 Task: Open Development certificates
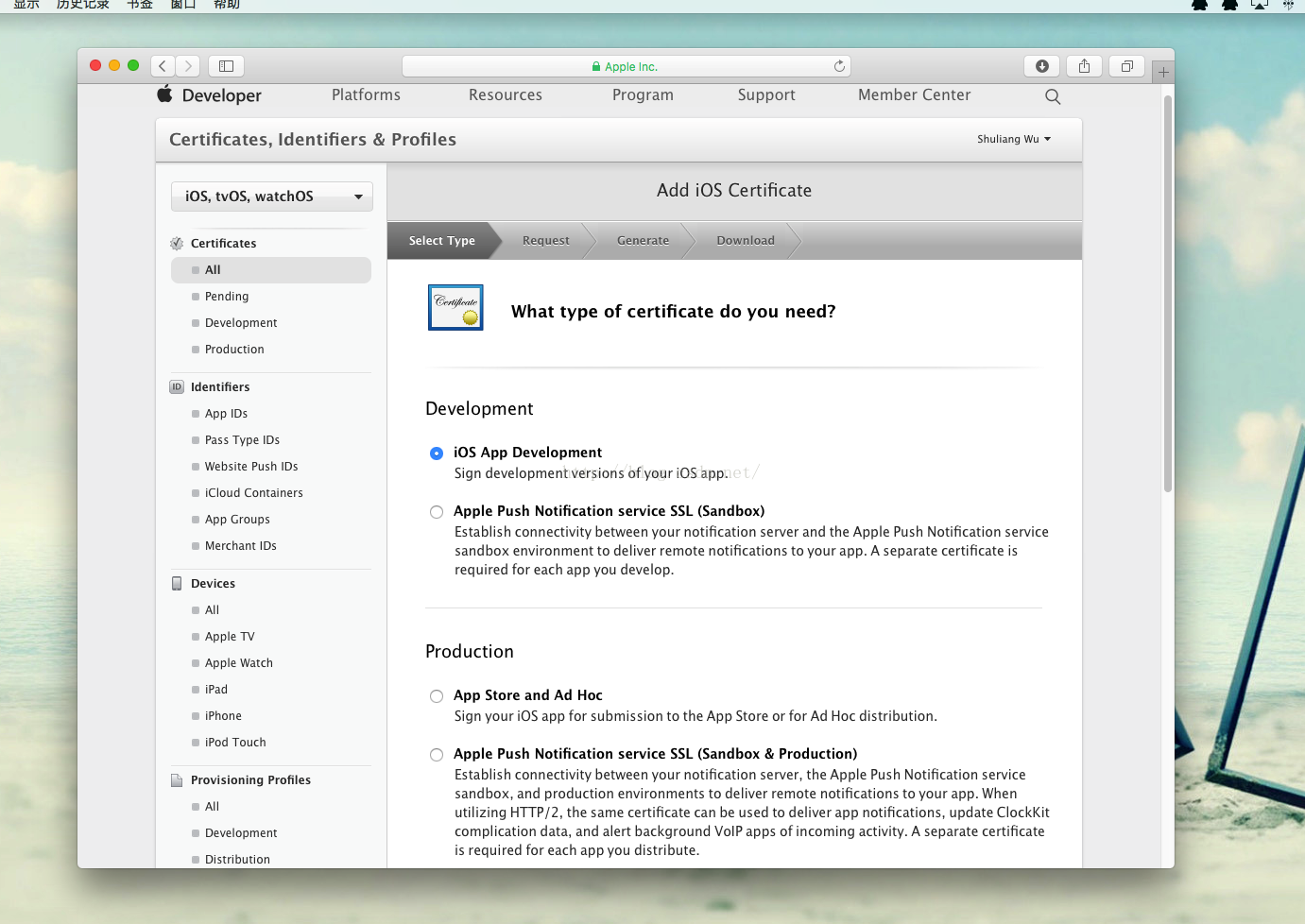(241, 323)
